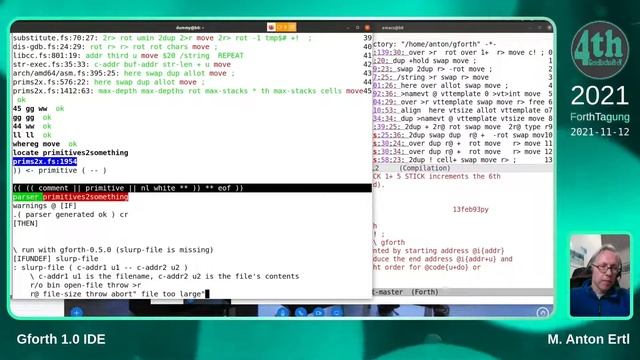Click ': slurp-file ( c-addr1 u1' definition line

(x=100, y=268)
